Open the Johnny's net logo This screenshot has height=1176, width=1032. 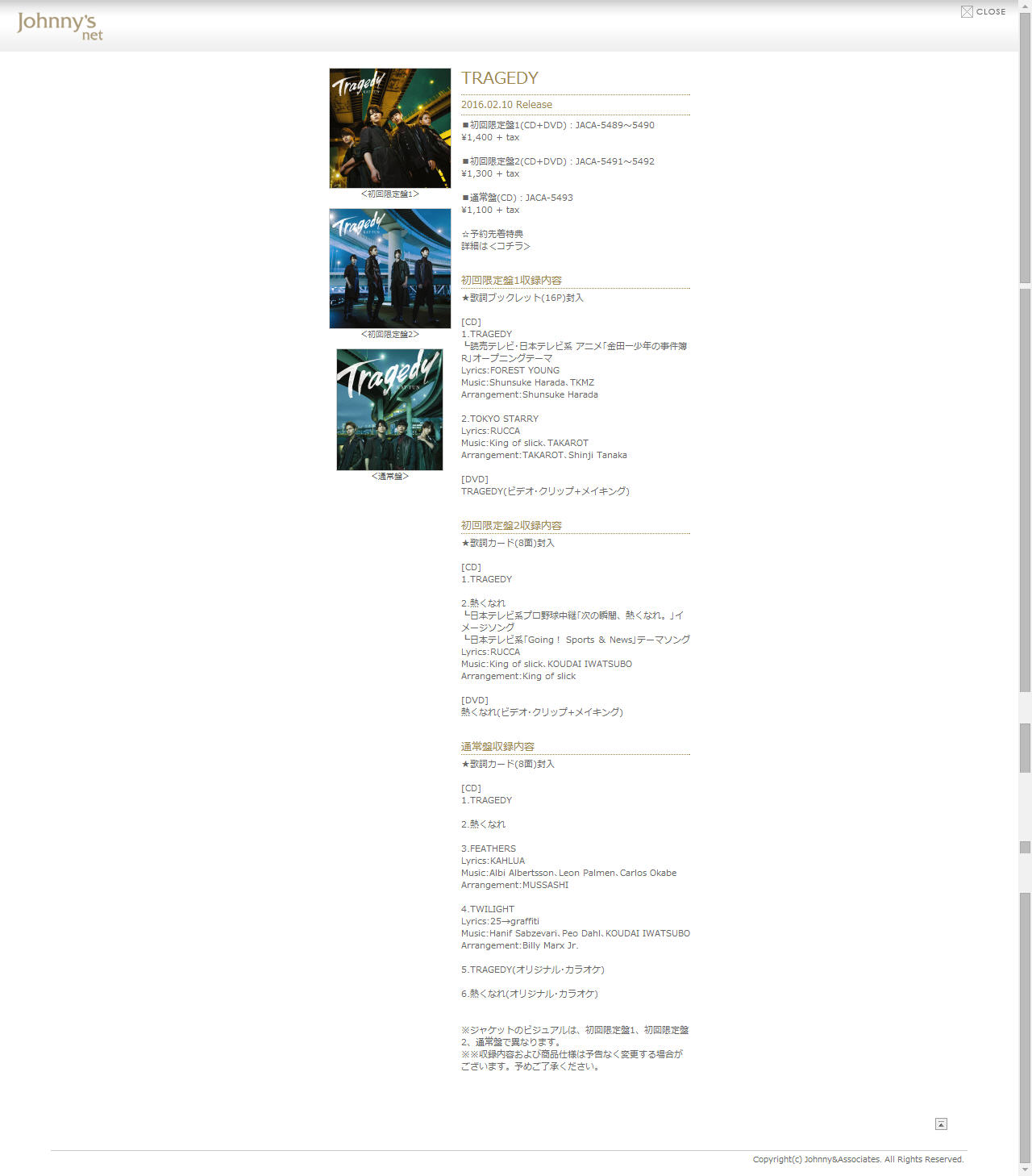60,25
